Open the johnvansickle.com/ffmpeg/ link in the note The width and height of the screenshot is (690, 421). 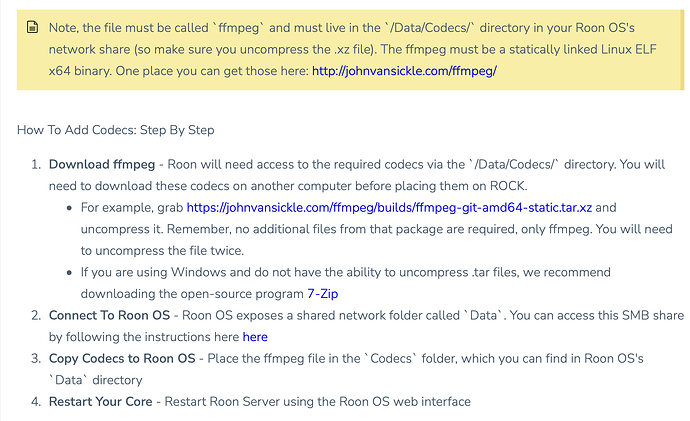coord(404,71)
